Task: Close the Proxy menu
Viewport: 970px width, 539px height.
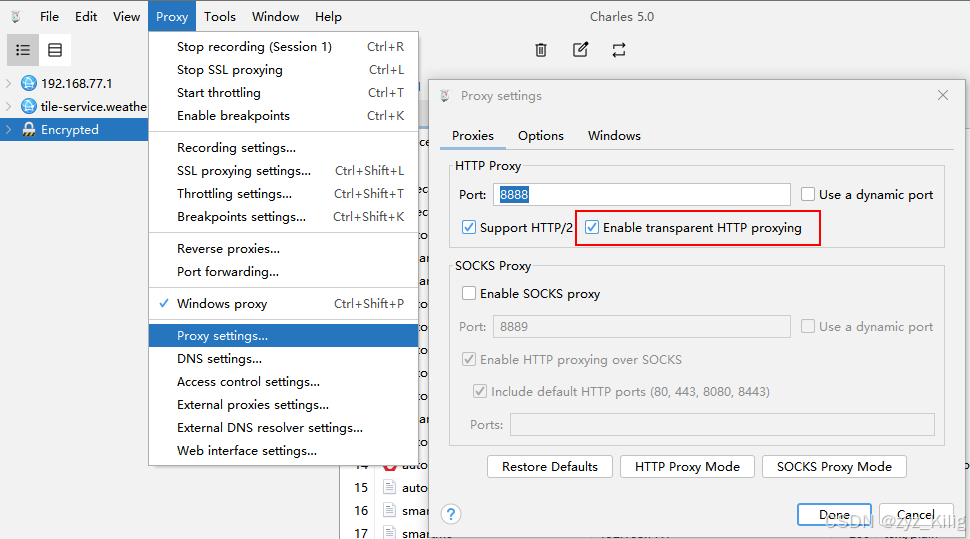Action: pyautogui.click(x=172, y=17)
